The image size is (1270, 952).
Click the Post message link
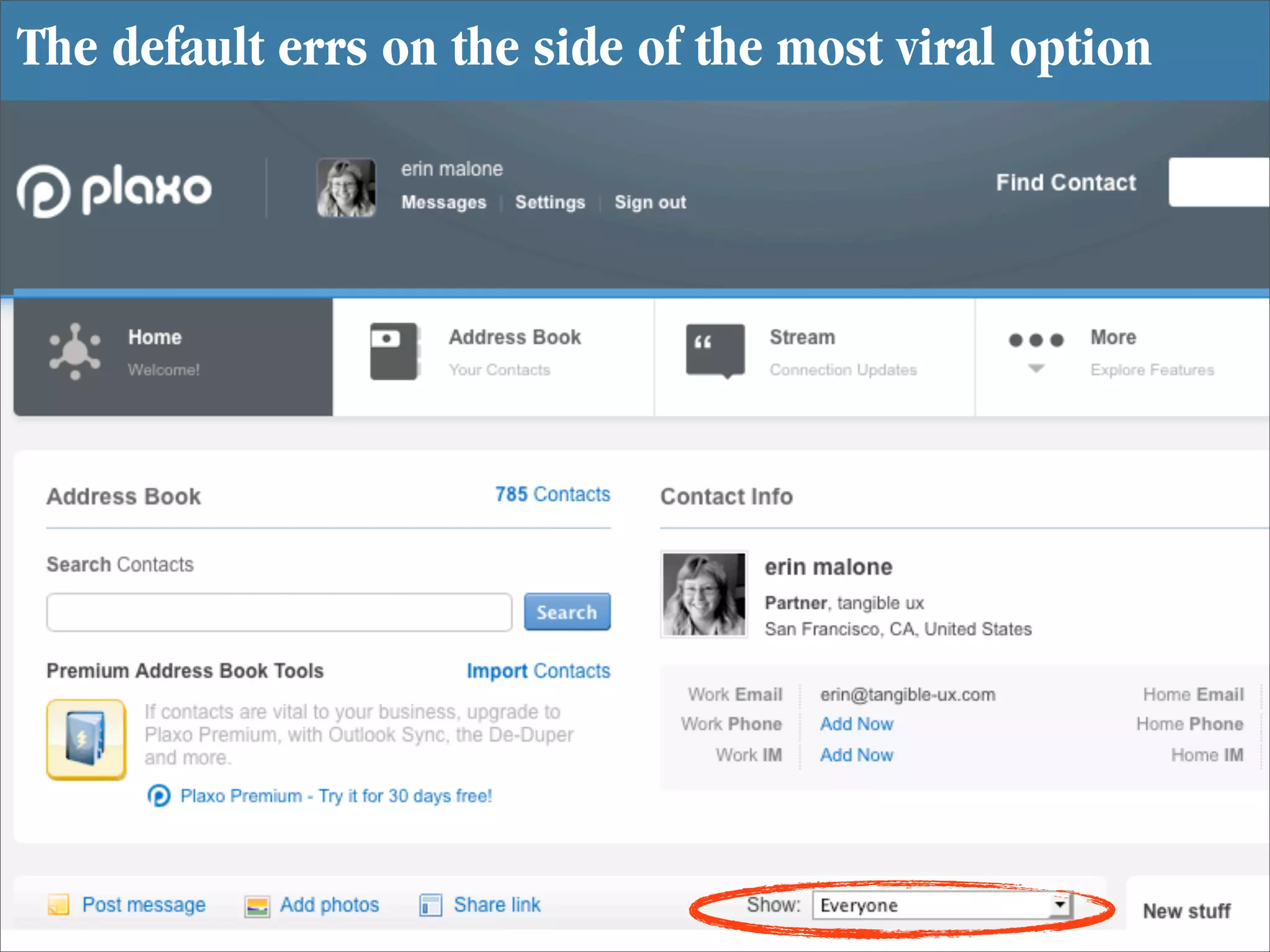[144, 905]
